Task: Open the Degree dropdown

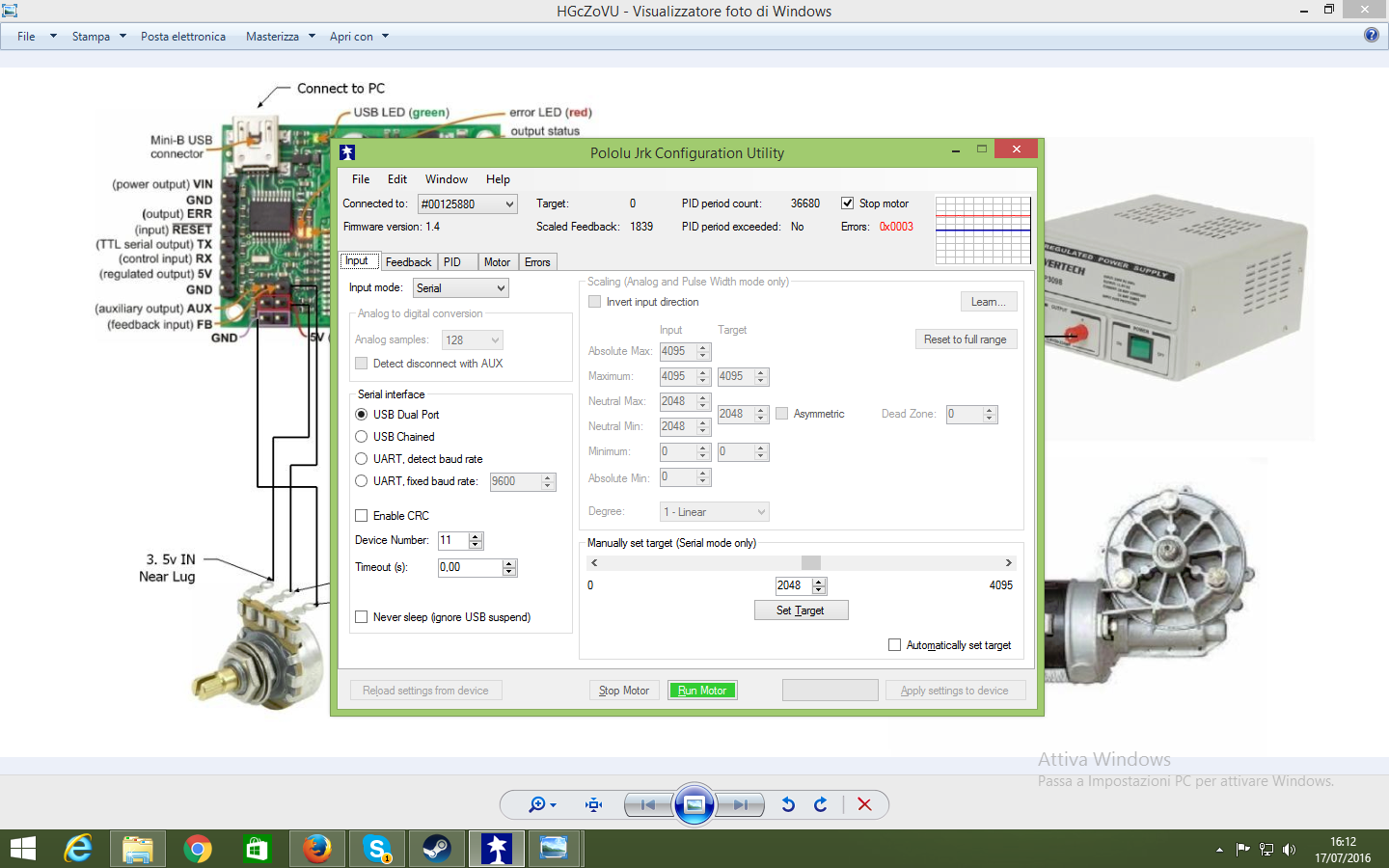Action: coord(715,512)
